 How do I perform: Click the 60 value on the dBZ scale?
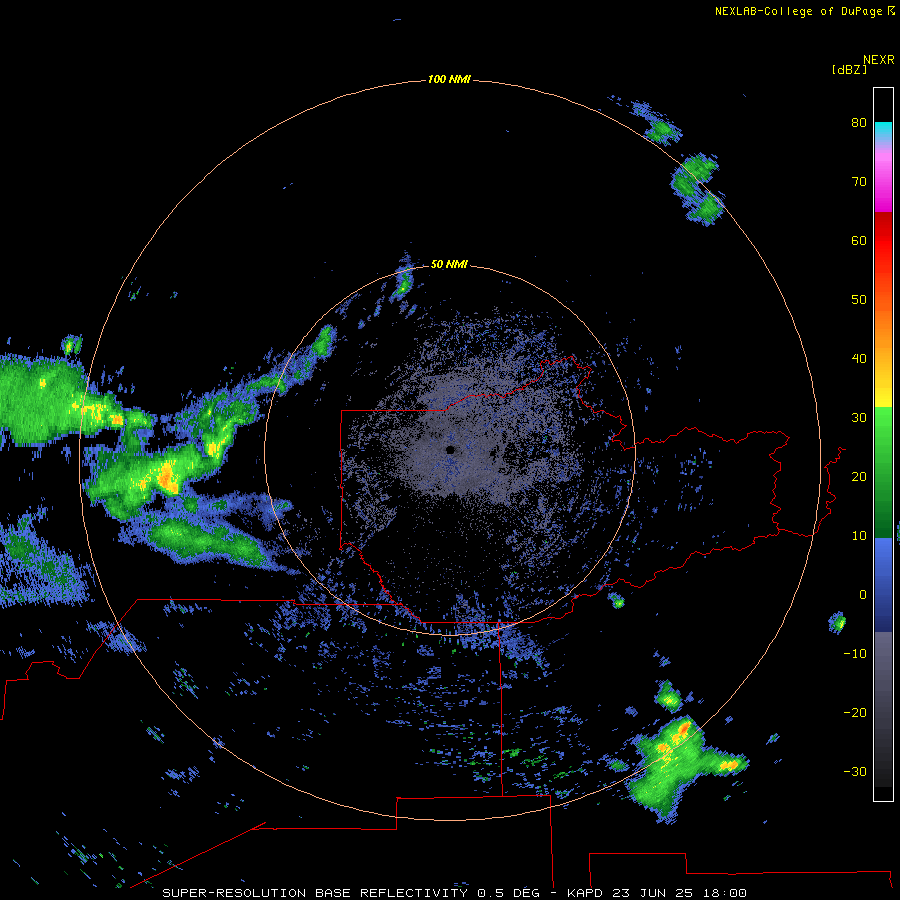coord(859,240)
